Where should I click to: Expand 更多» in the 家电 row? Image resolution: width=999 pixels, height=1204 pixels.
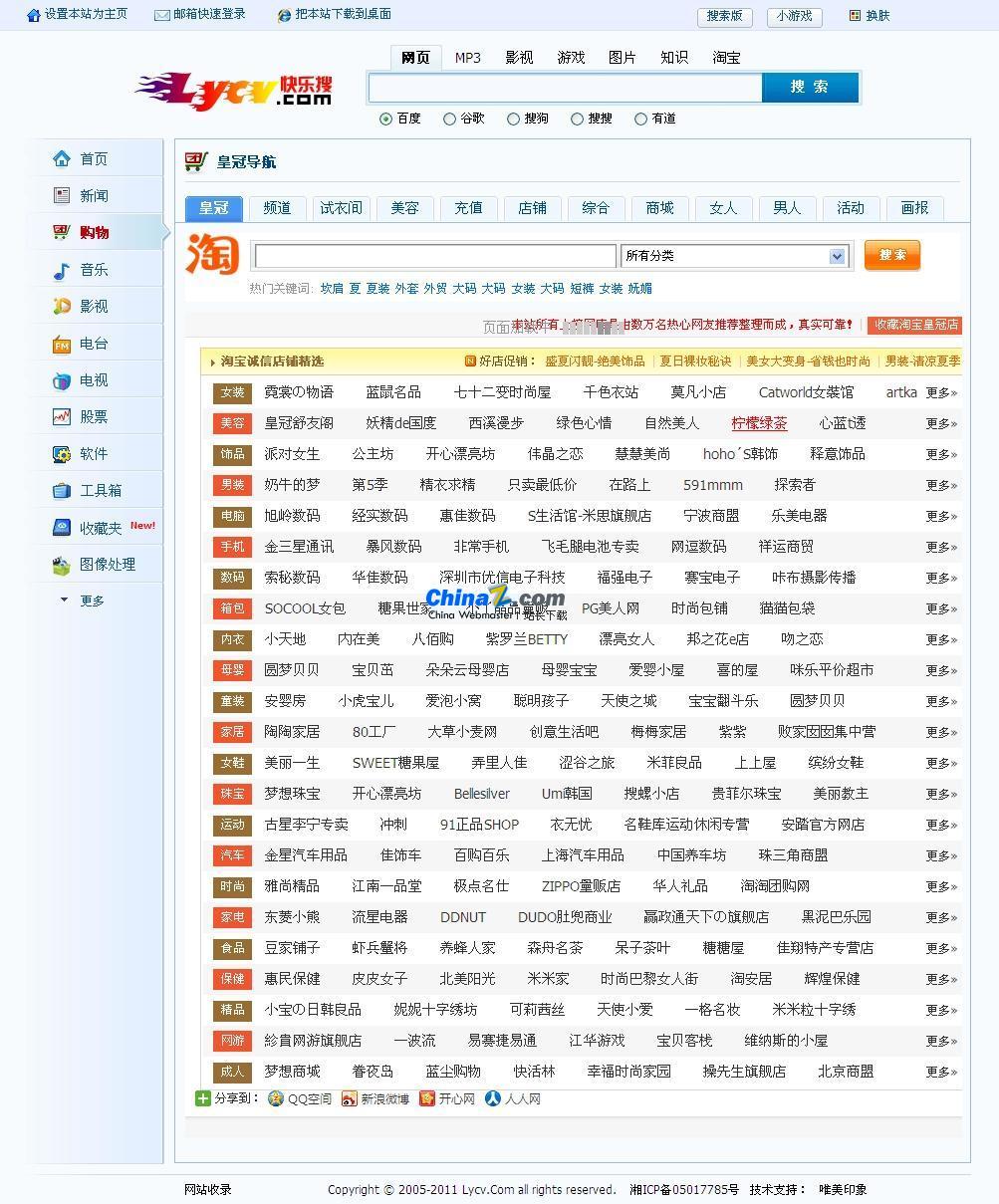pyautogui.click(x=941, y=917)
